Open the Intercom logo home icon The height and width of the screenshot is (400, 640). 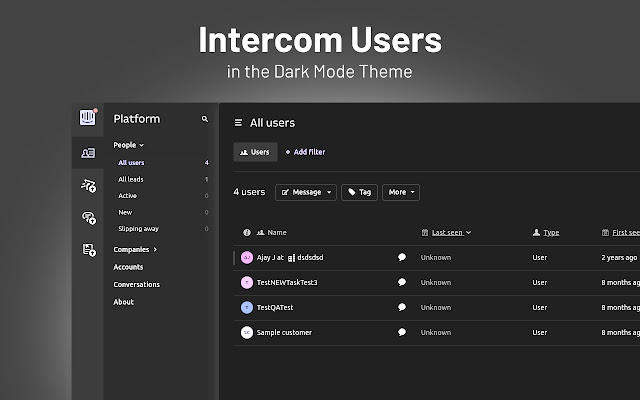pyautogui.click(x=87, y=118)
